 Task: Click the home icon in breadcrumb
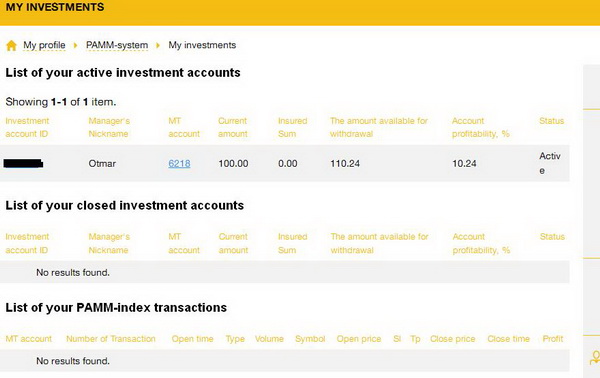(11, 46)
